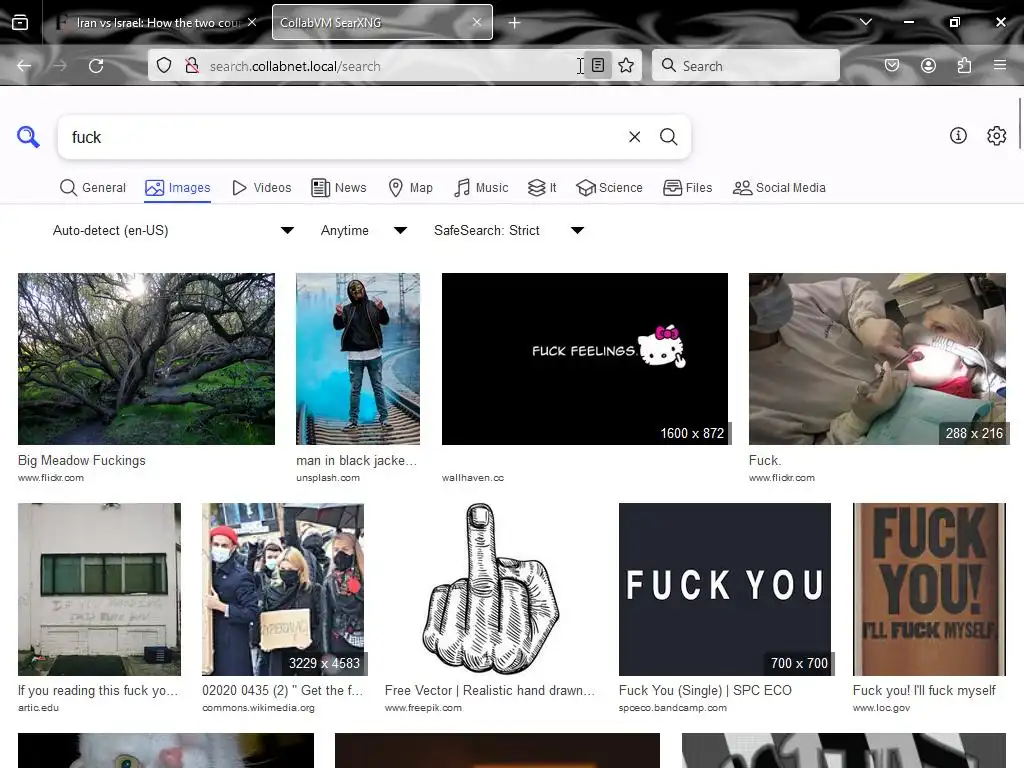
Task: Select the Images category tab
Action: coord(178,188)
